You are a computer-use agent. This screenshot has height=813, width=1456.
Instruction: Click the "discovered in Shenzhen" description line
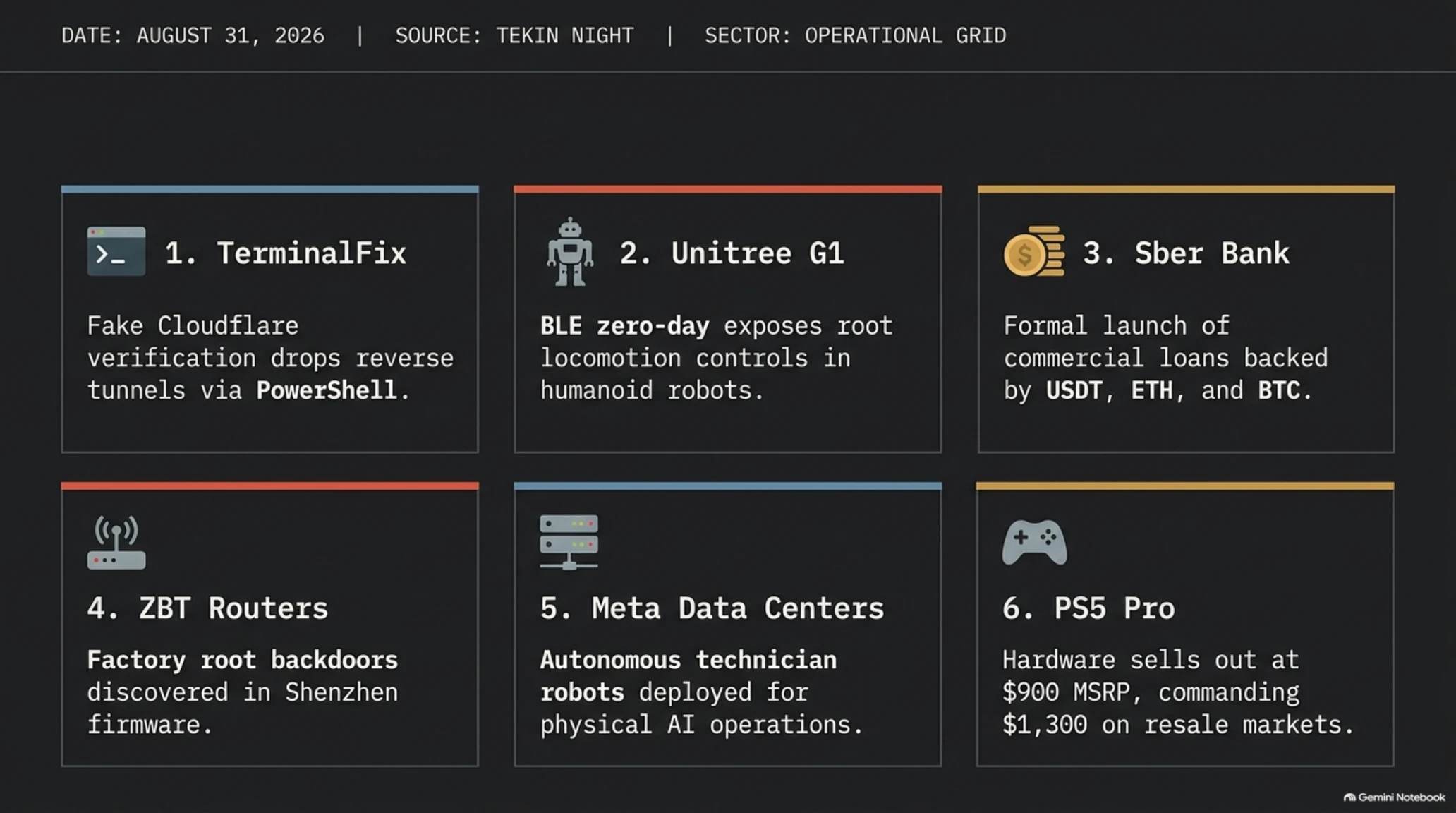pos(242,692)
